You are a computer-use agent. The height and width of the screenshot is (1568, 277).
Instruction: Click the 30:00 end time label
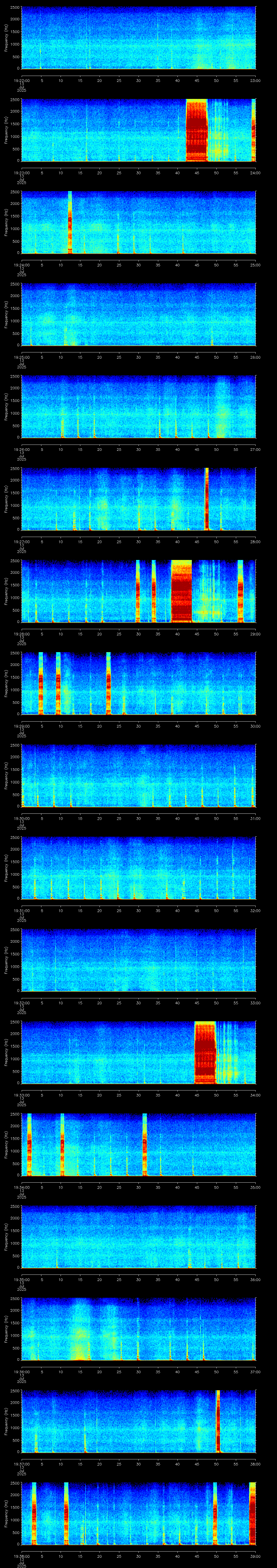255,726
